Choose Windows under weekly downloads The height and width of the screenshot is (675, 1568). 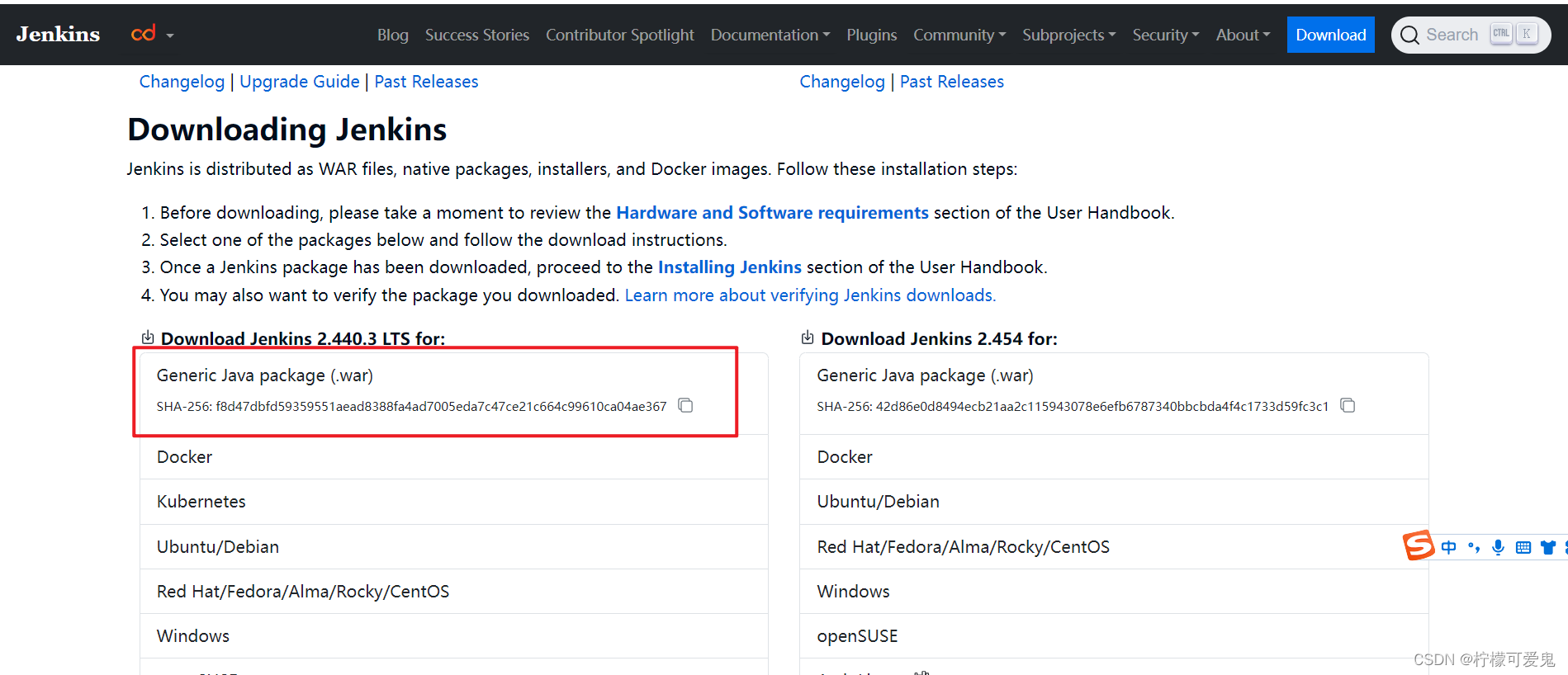[1114, 592]
